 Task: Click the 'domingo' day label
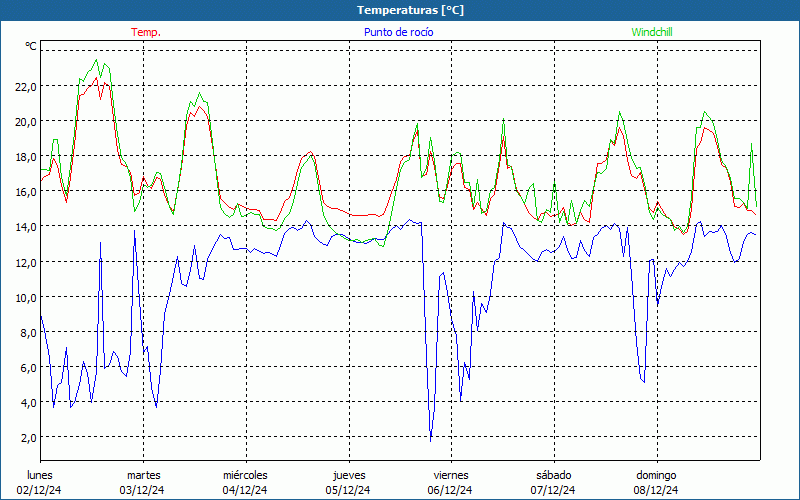point(656,475)
